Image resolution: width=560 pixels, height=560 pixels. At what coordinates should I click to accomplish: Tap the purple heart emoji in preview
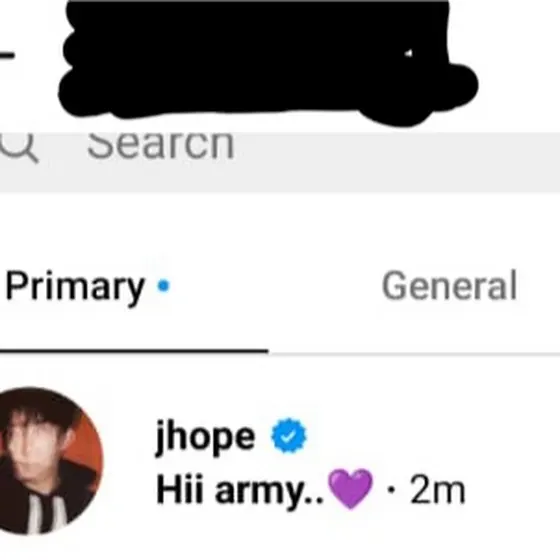point(350,488)
